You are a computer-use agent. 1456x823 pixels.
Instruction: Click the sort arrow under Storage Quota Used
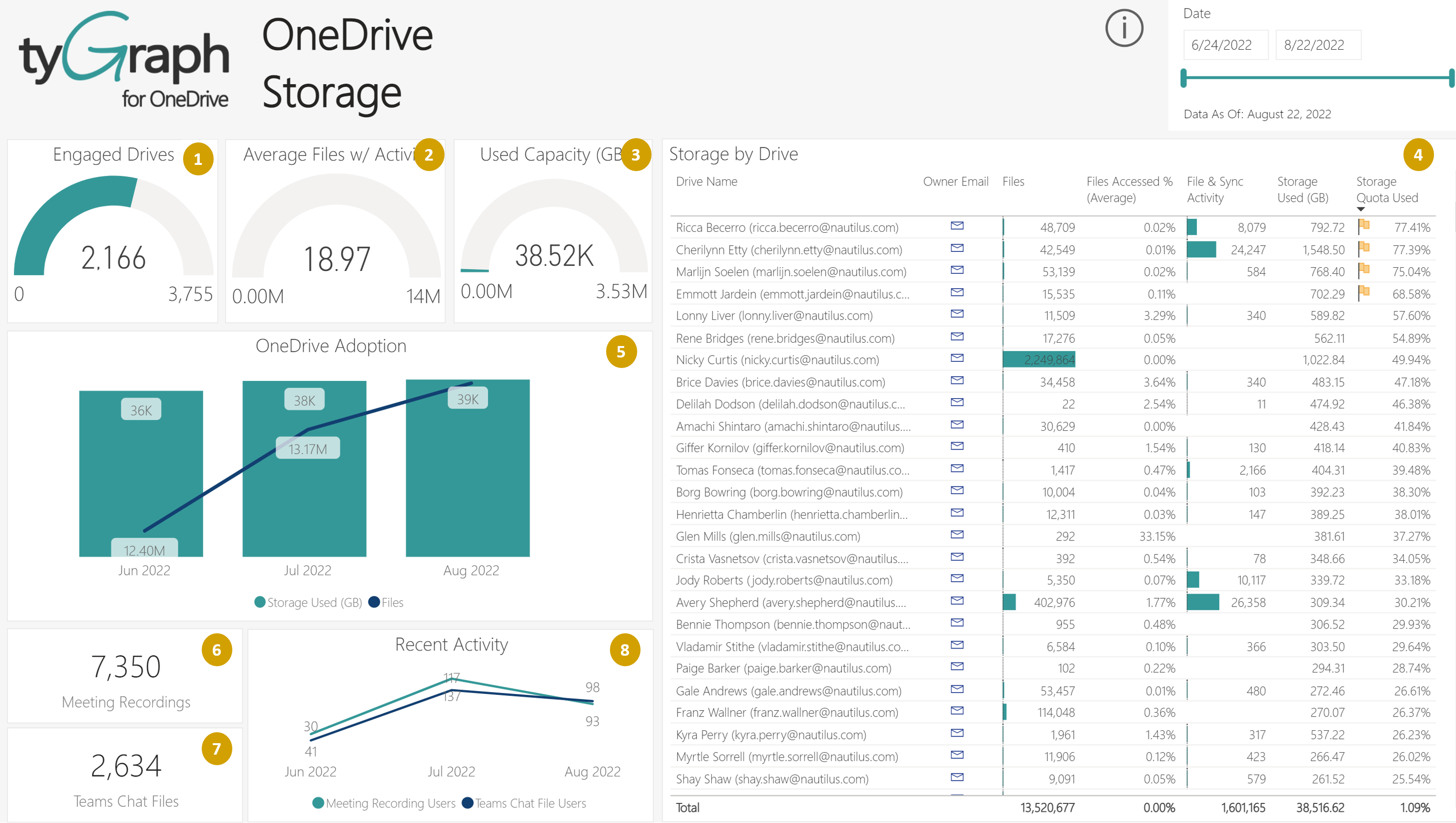click(x=1360, y=209)
